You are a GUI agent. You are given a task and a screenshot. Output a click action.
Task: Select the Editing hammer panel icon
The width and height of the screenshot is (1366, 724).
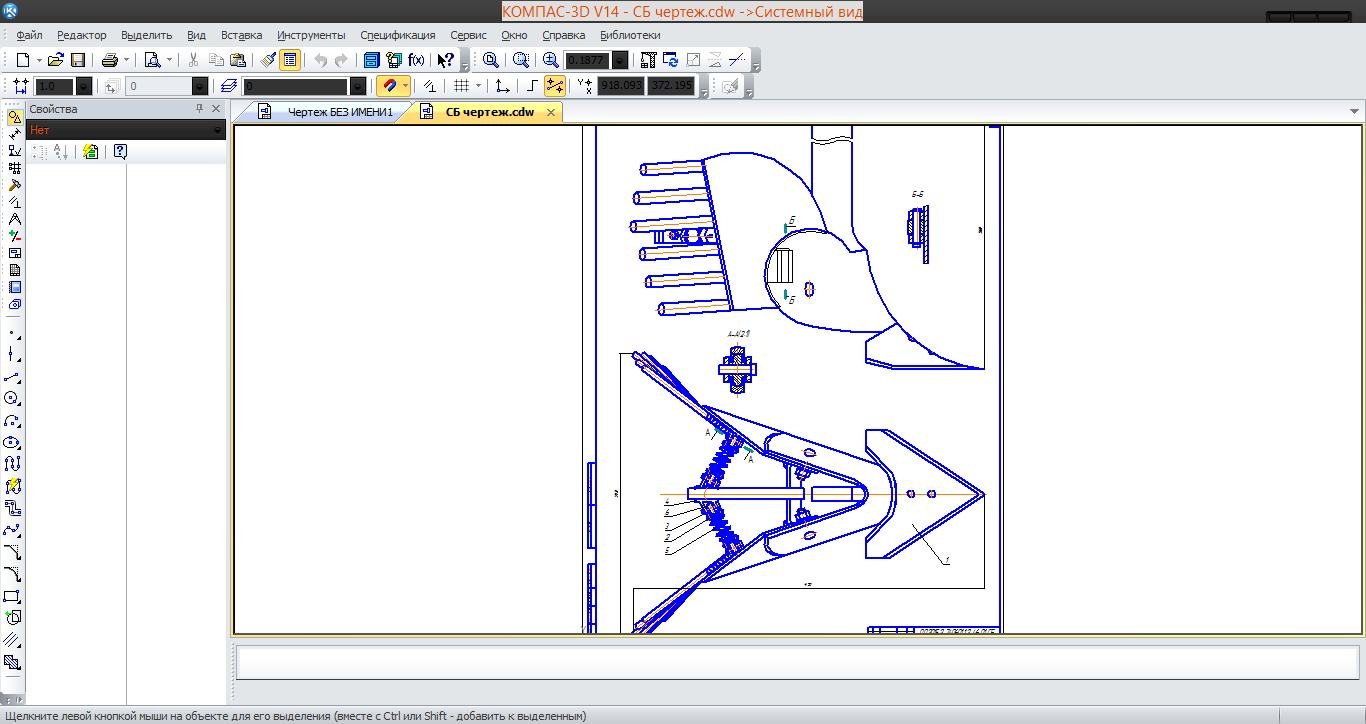(14, 185)
